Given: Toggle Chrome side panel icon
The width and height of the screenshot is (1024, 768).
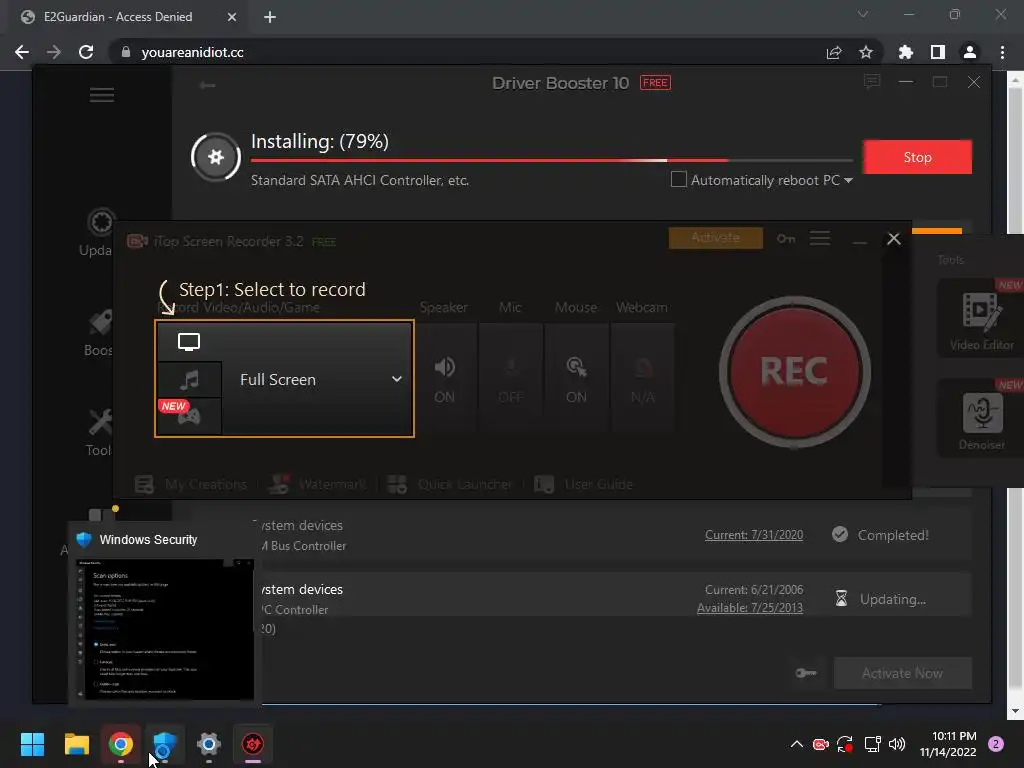Looking at the screenshot, I should 938,52.
